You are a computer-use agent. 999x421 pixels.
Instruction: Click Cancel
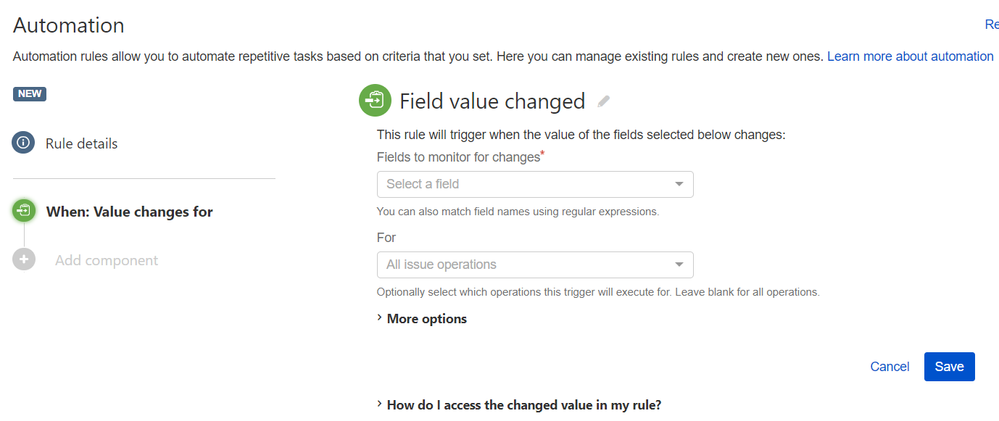[889, 367]
